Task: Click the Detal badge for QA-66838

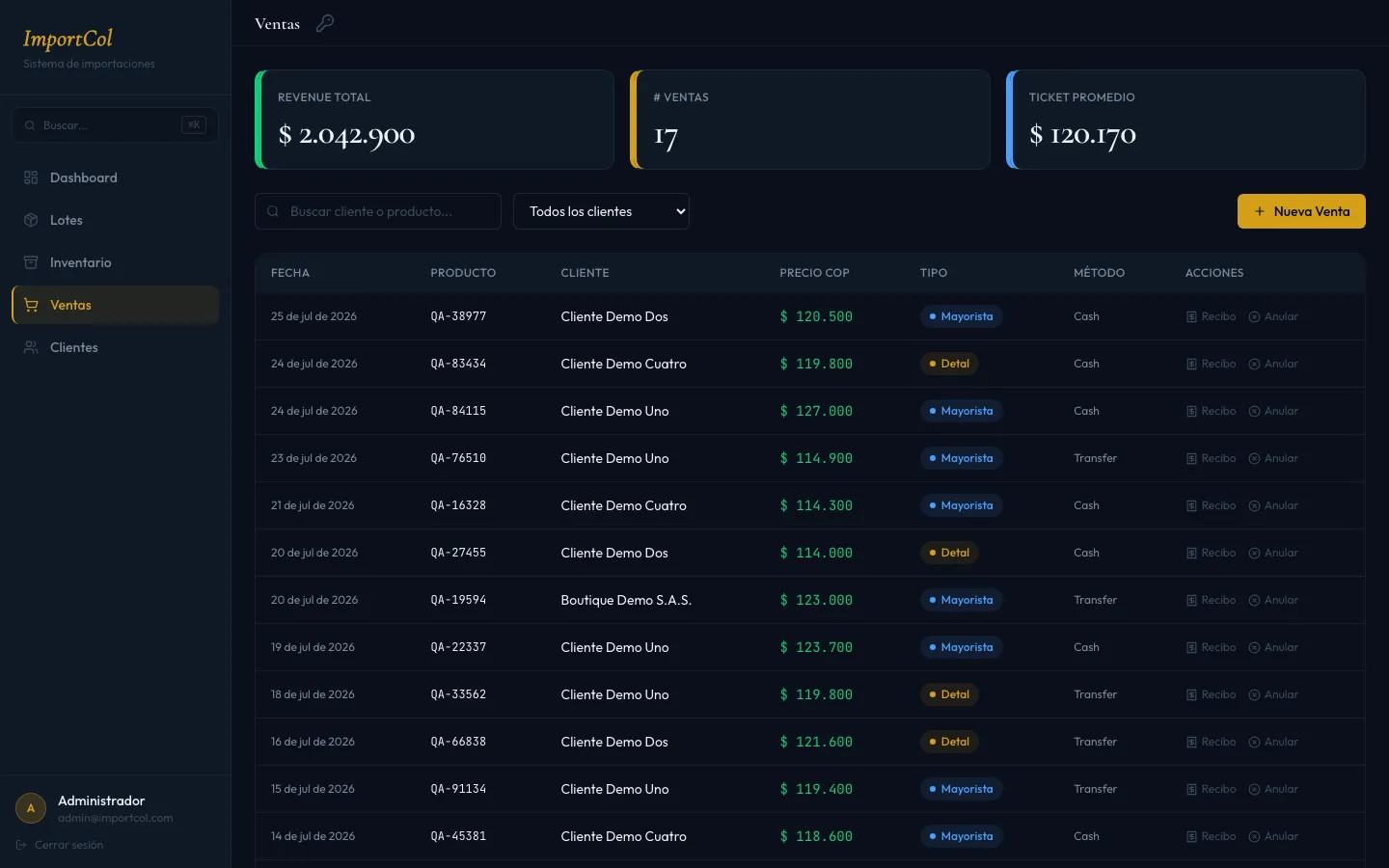Action: click(x=949, y=742)
